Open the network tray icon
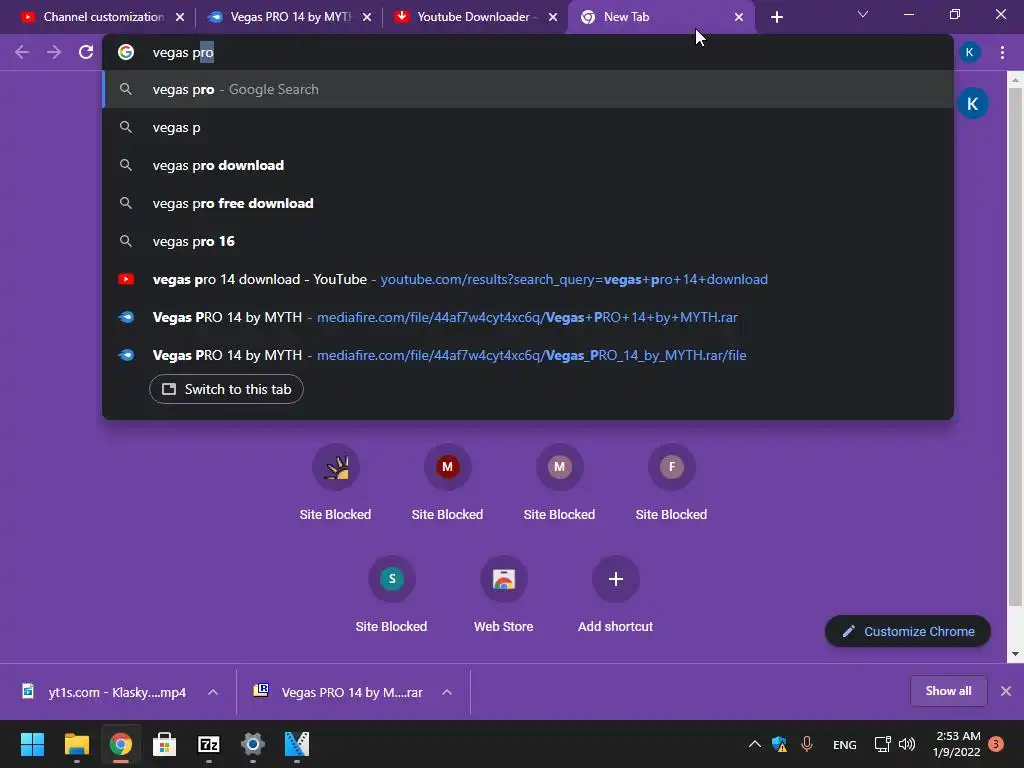Screen dimensions: 1024x768 (x=882, y=744)
